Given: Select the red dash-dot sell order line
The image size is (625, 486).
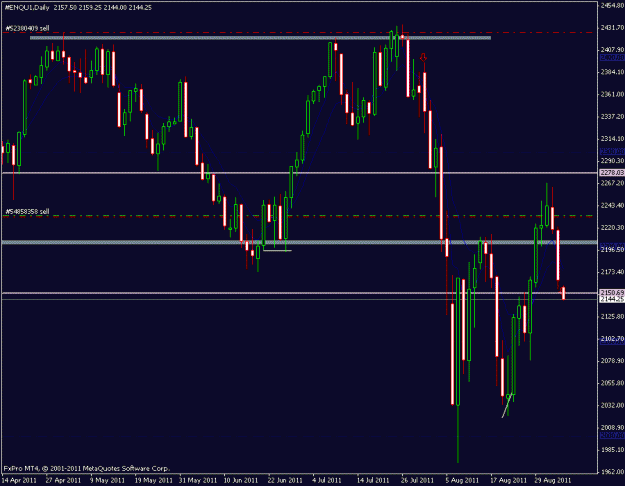Looking at the screenshot, I should (x=299, y=32).
